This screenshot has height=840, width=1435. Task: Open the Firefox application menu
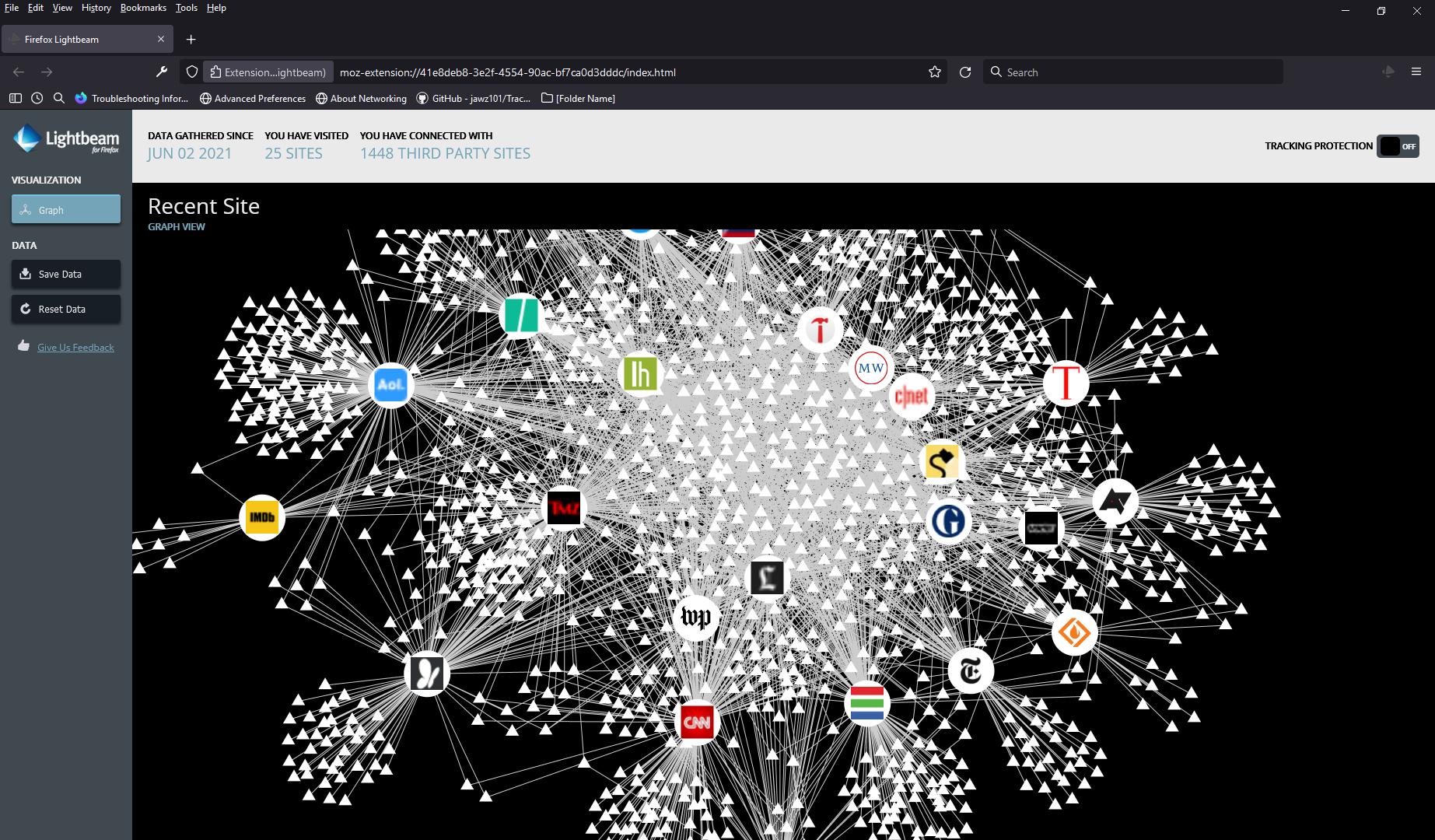[1416, 72]
